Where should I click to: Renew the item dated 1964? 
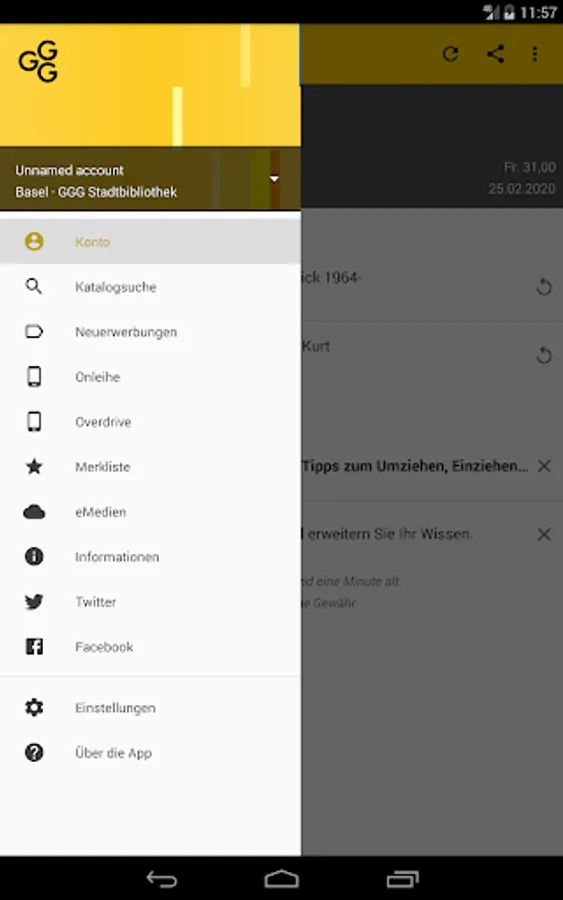(543, 286)
